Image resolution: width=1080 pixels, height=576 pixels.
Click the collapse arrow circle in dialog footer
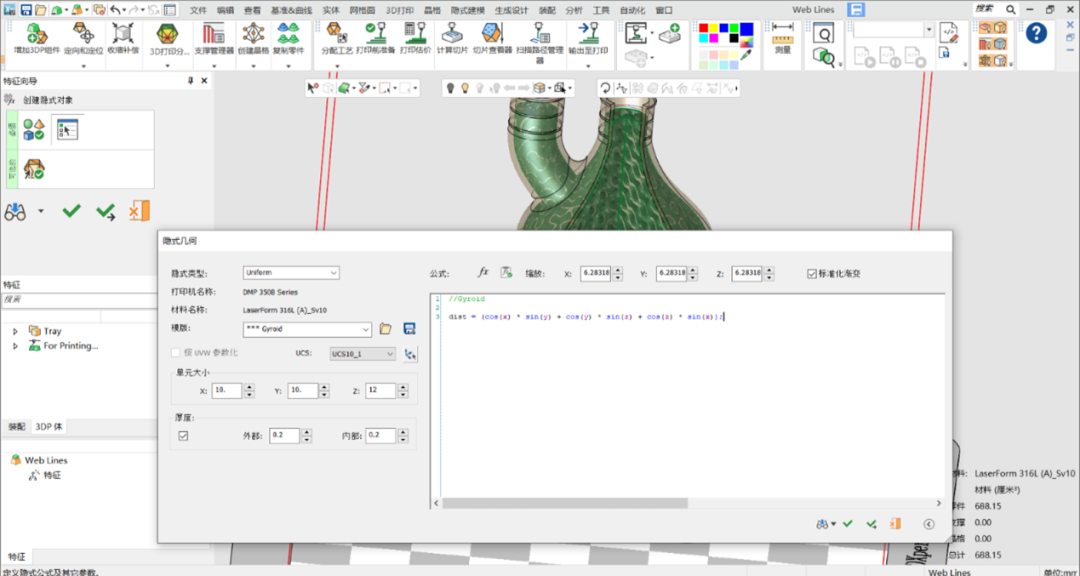[929, 524]
